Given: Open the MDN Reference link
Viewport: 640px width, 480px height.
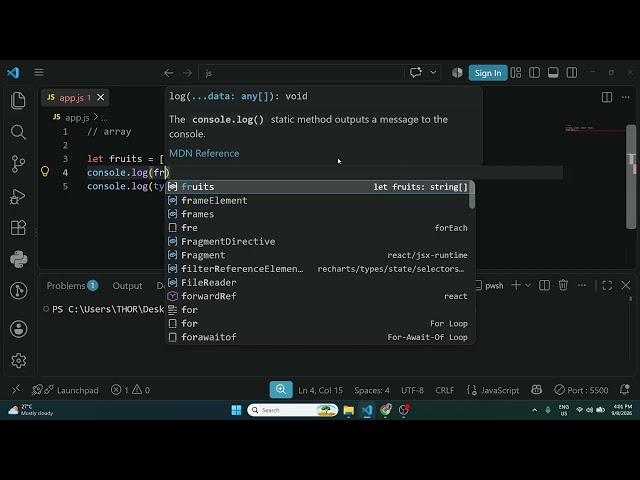Looking at the screenshot, I should pos(204,153).
